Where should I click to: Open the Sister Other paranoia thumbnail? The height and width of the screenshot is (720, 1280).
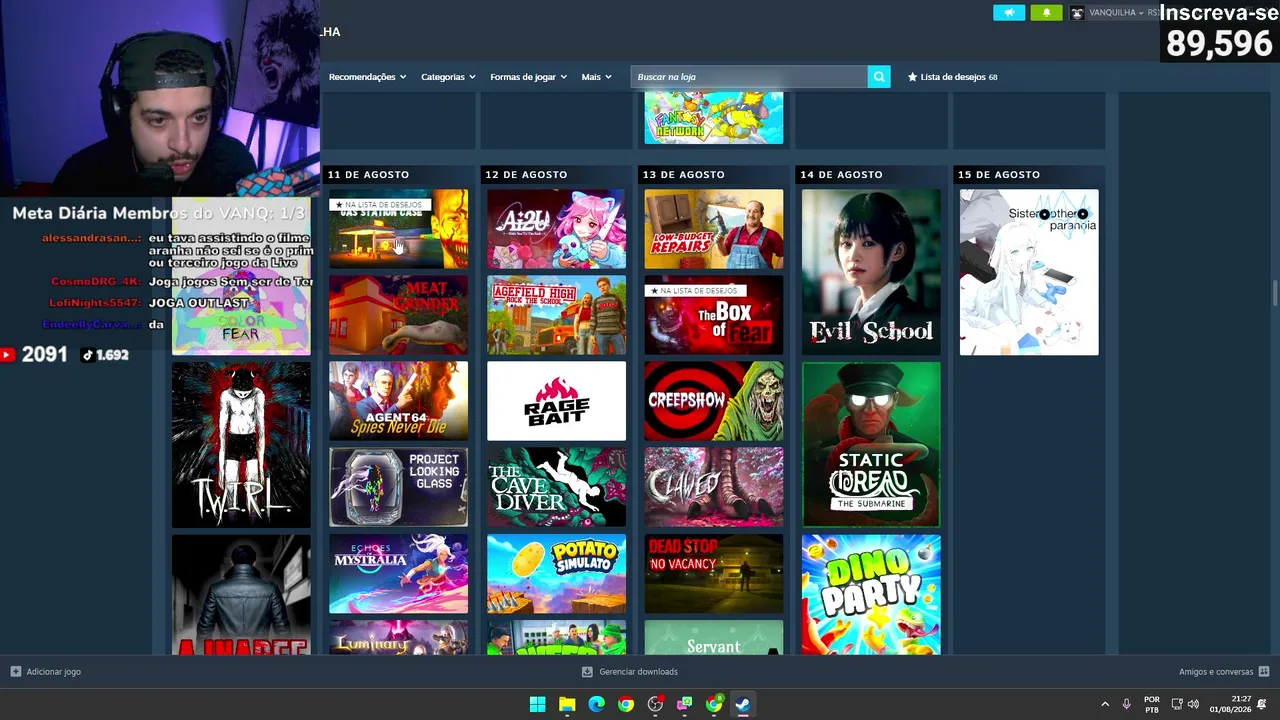[1029, 272]
